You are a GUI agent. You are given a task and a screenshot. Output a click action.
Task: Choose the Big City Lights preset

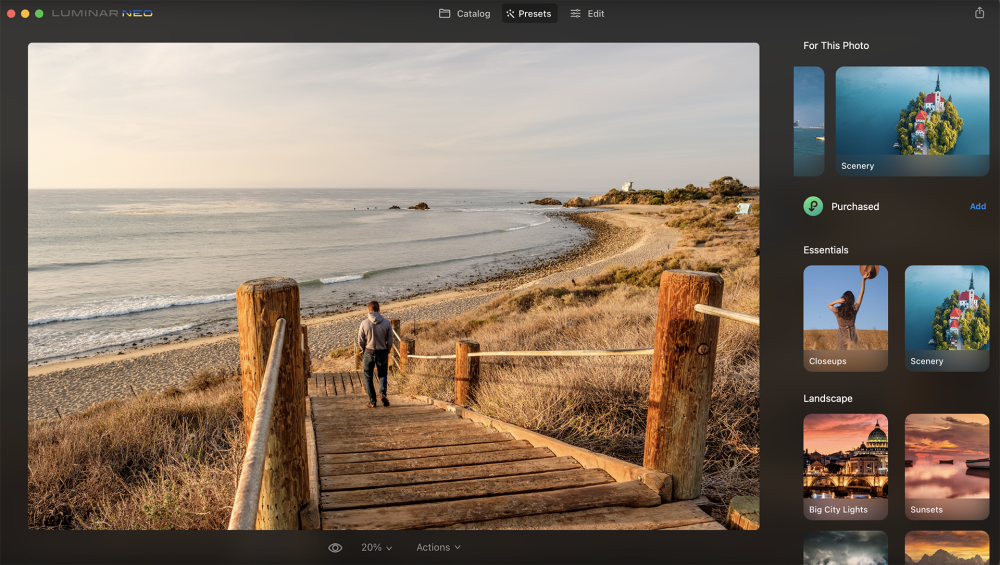coord(846,467)
